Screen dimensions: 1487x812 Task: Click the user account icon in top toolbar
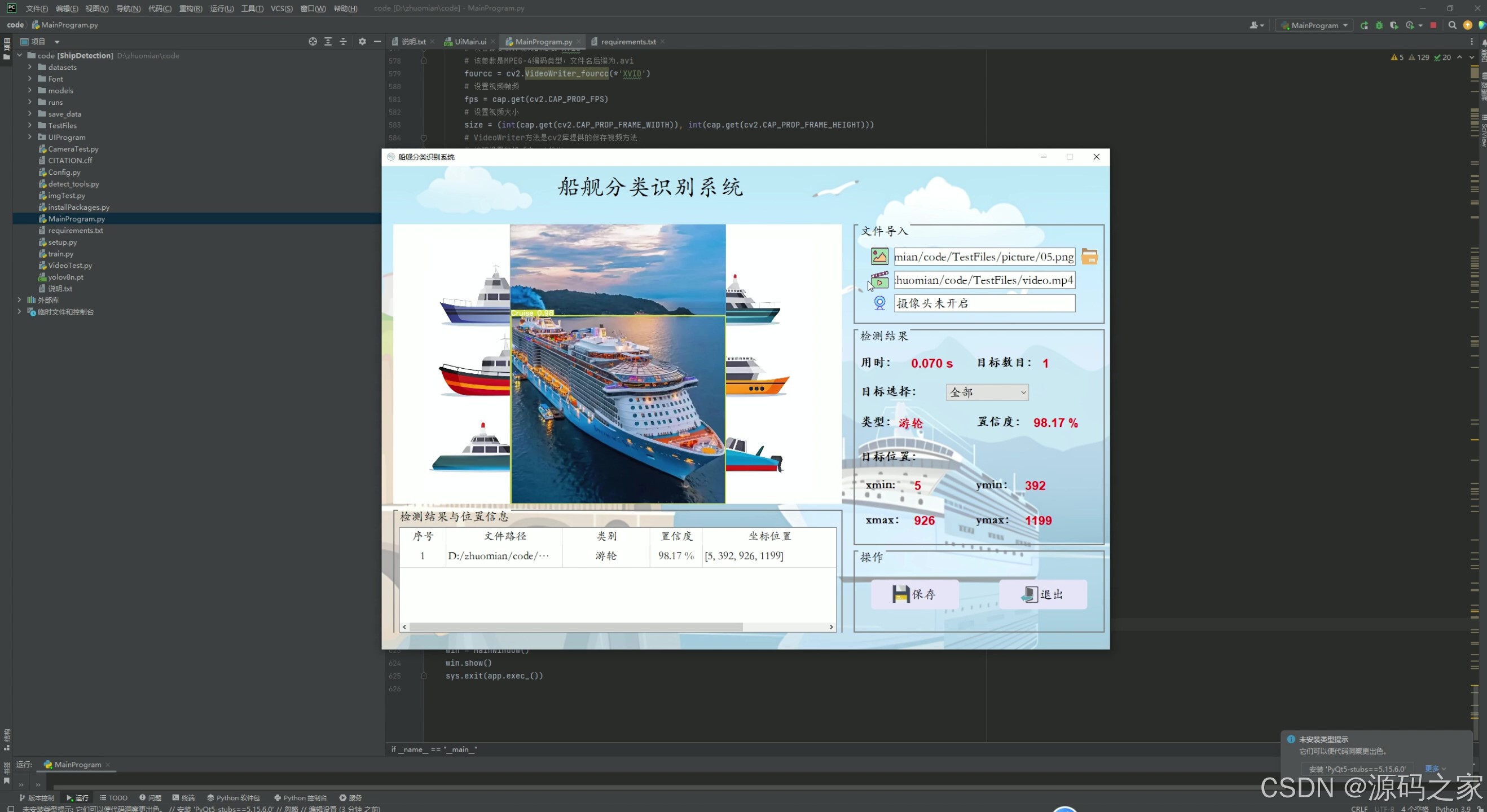click(x=1257, y=25)
